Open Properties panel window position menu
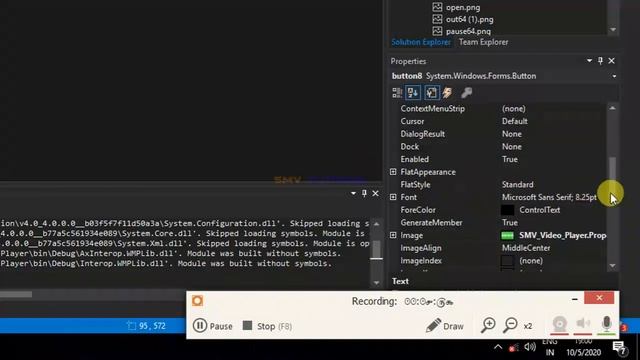This screenshot has height=360, width=640. click(x=589, y=61)
